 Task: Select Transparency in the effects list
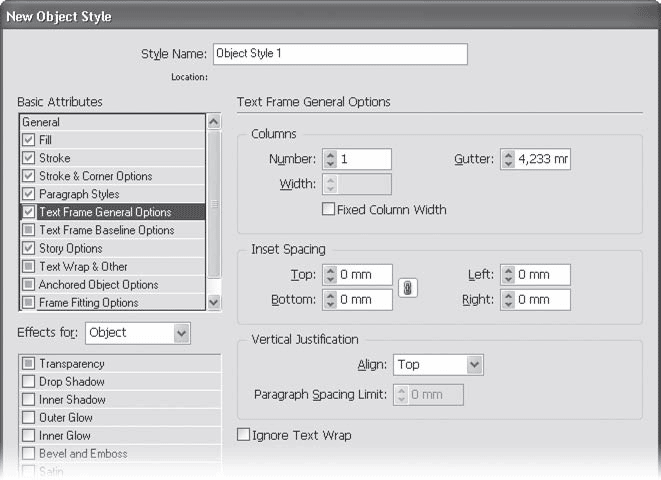point(72,364)
